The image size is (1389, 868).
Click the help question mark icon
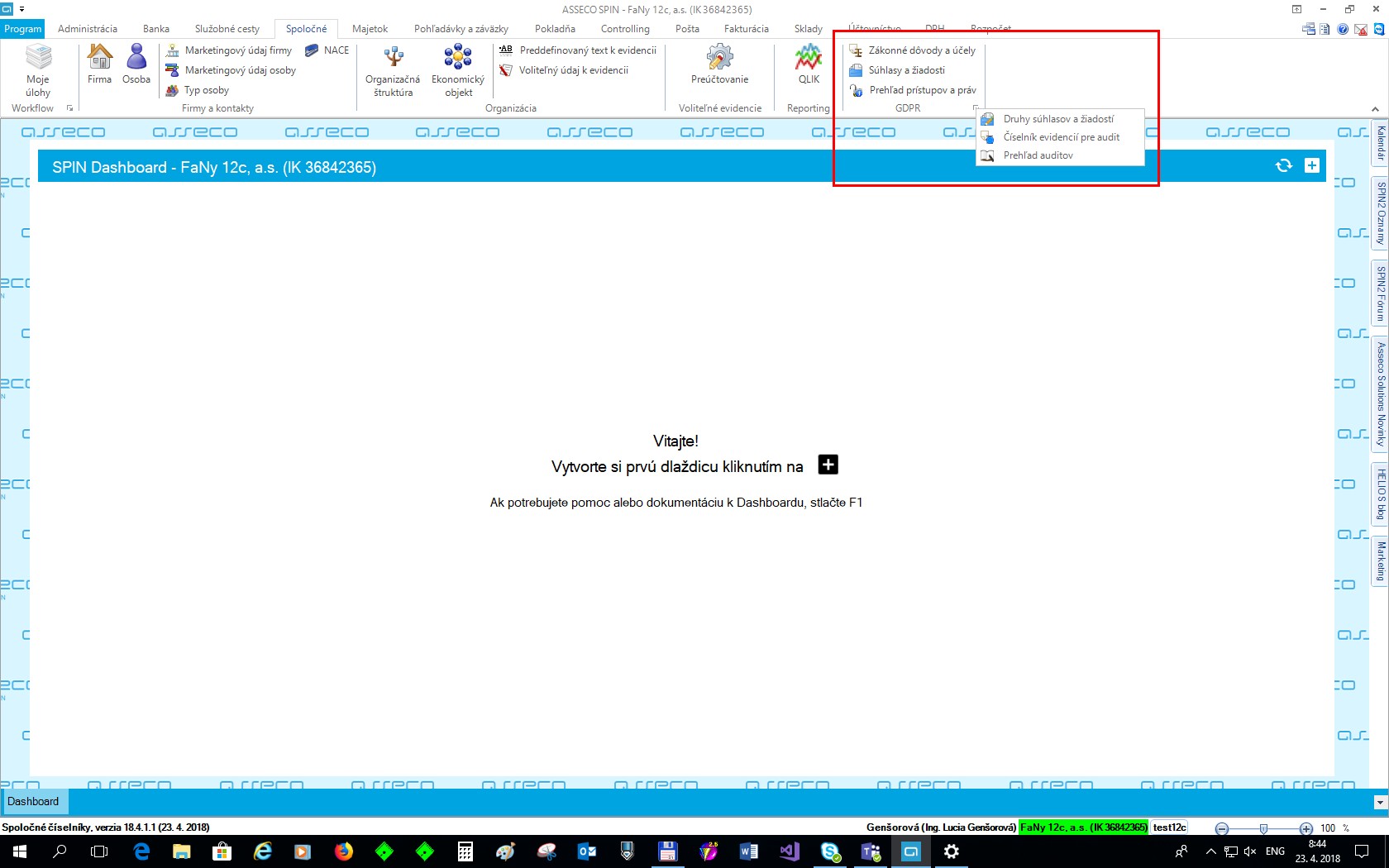[1343, 29]
